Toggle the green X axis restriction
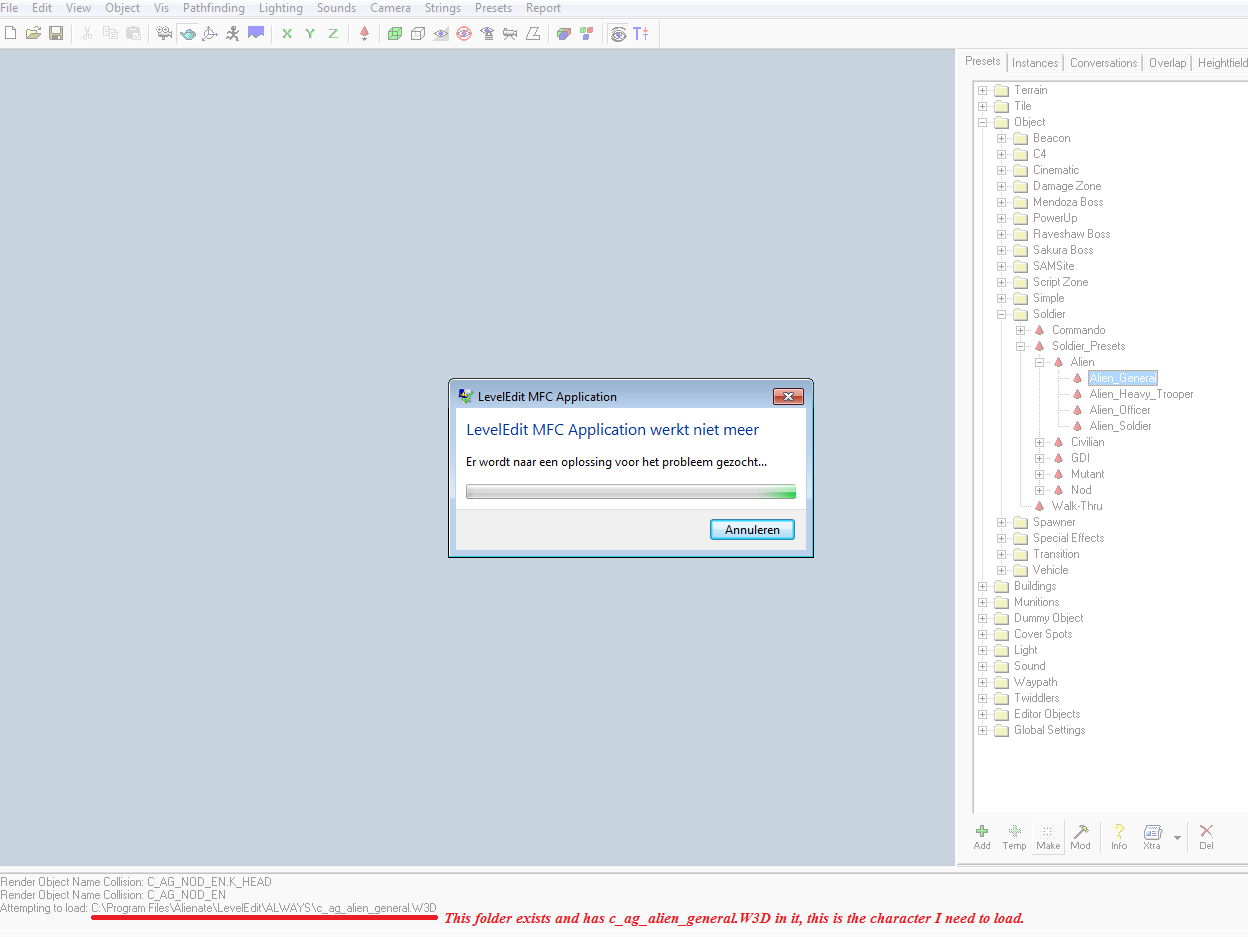This screenshot has height=937, width=1248. click(287, 34)
